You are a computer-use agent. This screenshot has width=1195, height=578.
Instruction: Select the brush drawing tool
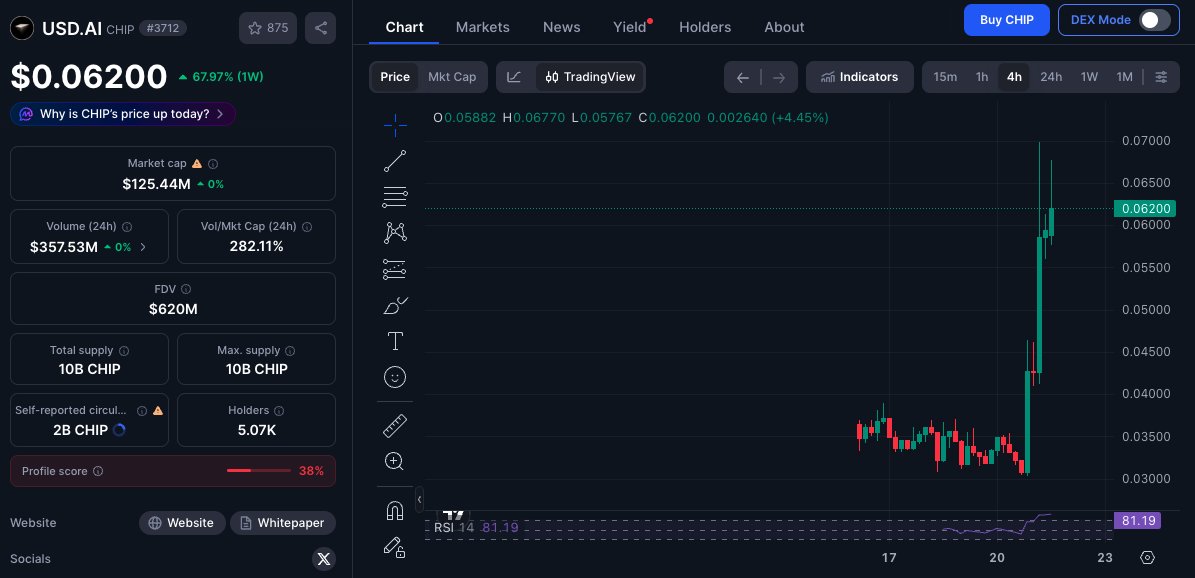click(395, 305)
